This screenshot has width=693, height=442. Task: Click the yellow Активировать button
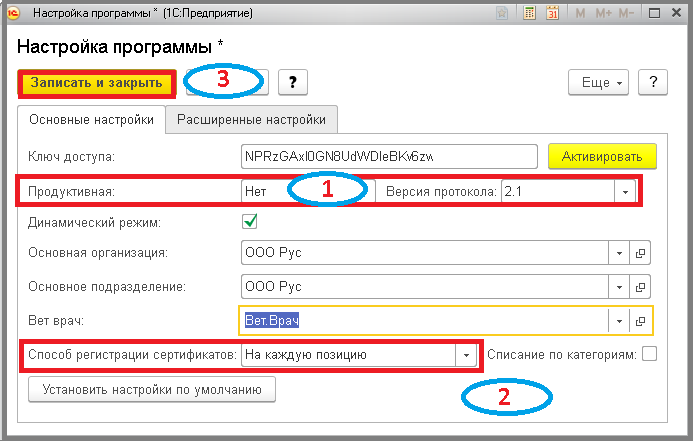(602, 156)
